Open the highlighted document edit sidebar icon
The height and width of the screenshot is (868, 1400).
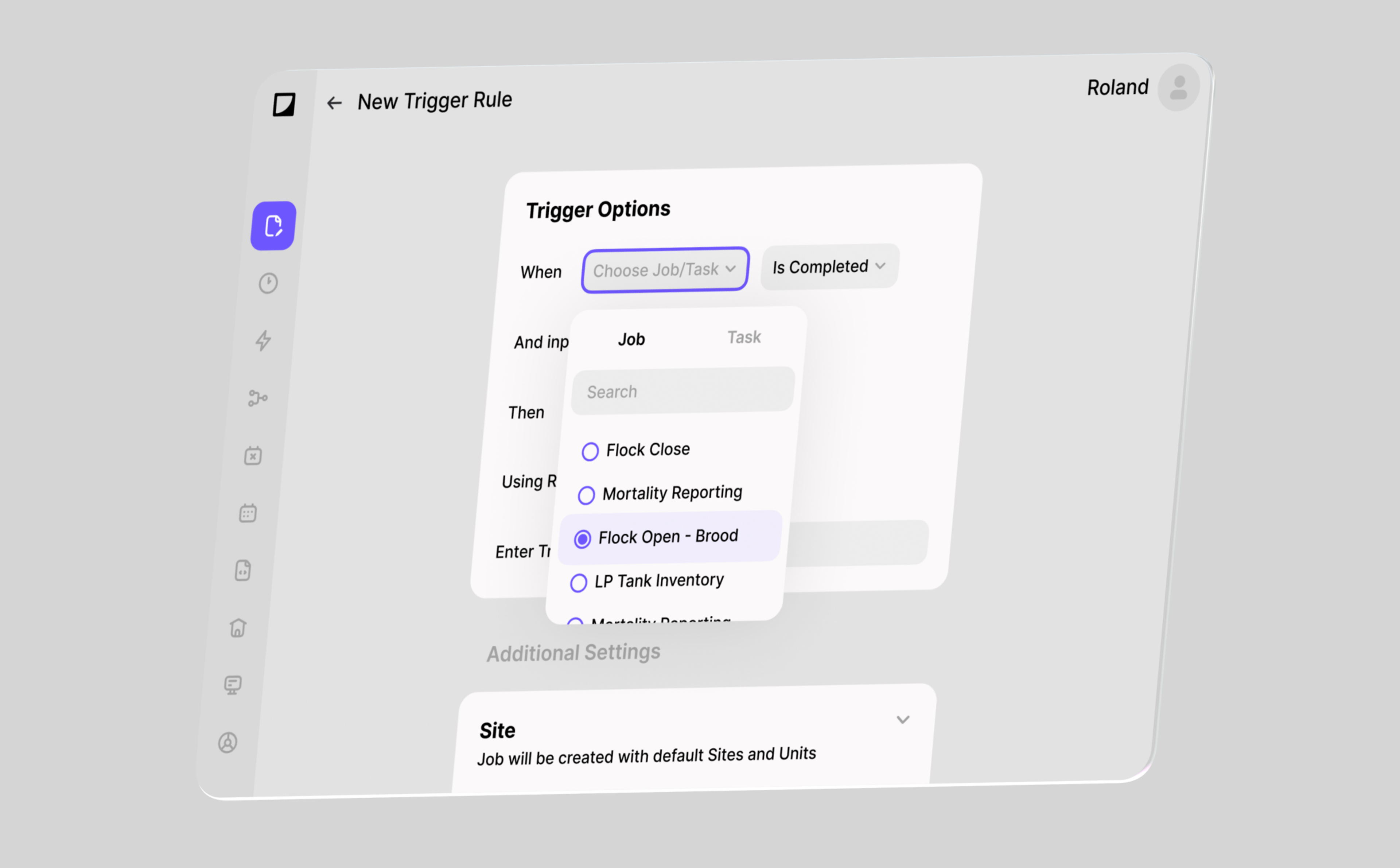273,226
